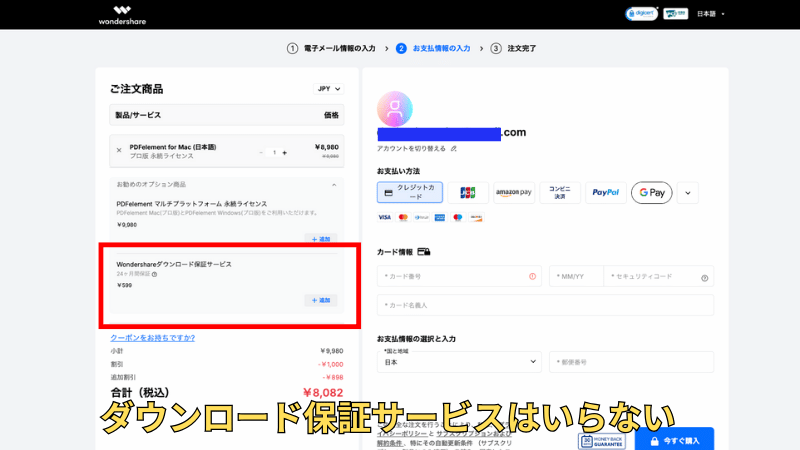This screenshot has height=450, width=800.
Task: Focus the セキュリティコード field
Action: pyautogui.click(x=659, y=277)
